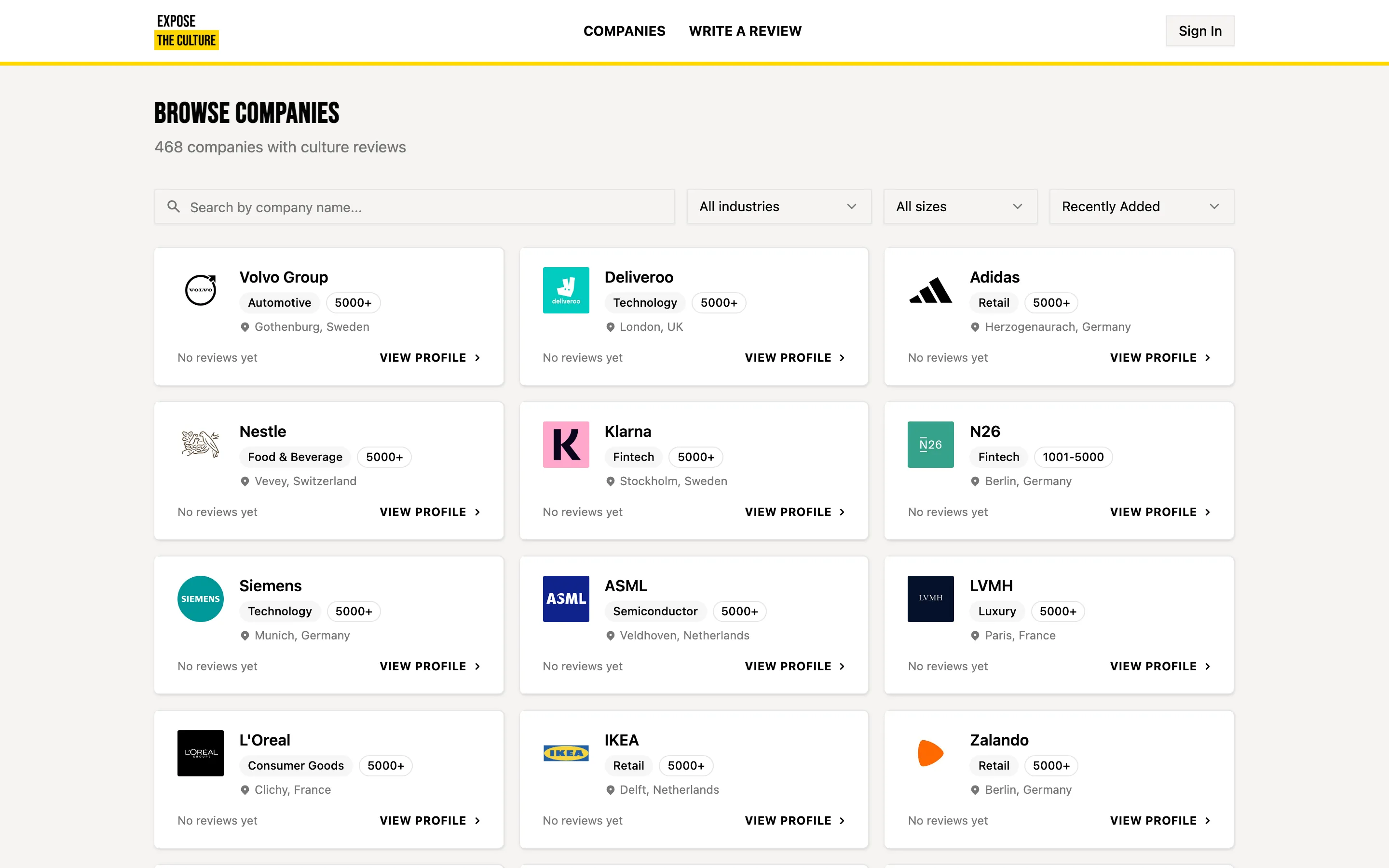Click the IKEA logo thumbnail
The image size is (1389, 868).
[565, 753]
